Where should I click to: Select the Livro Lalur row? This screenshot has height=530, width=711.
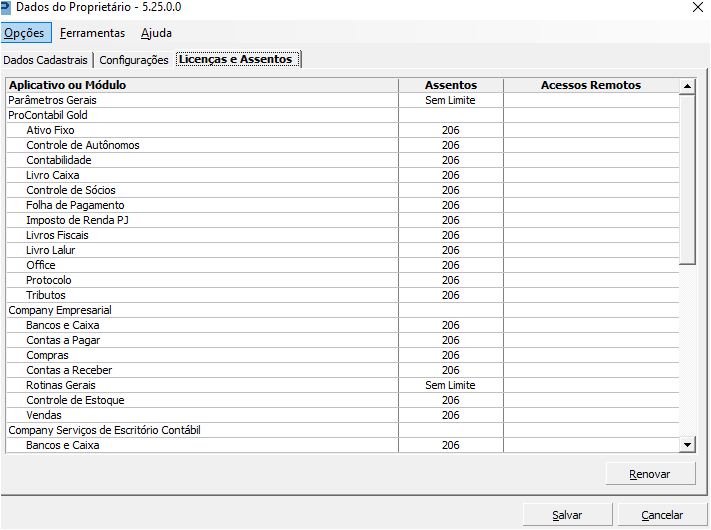click(343, 250)
